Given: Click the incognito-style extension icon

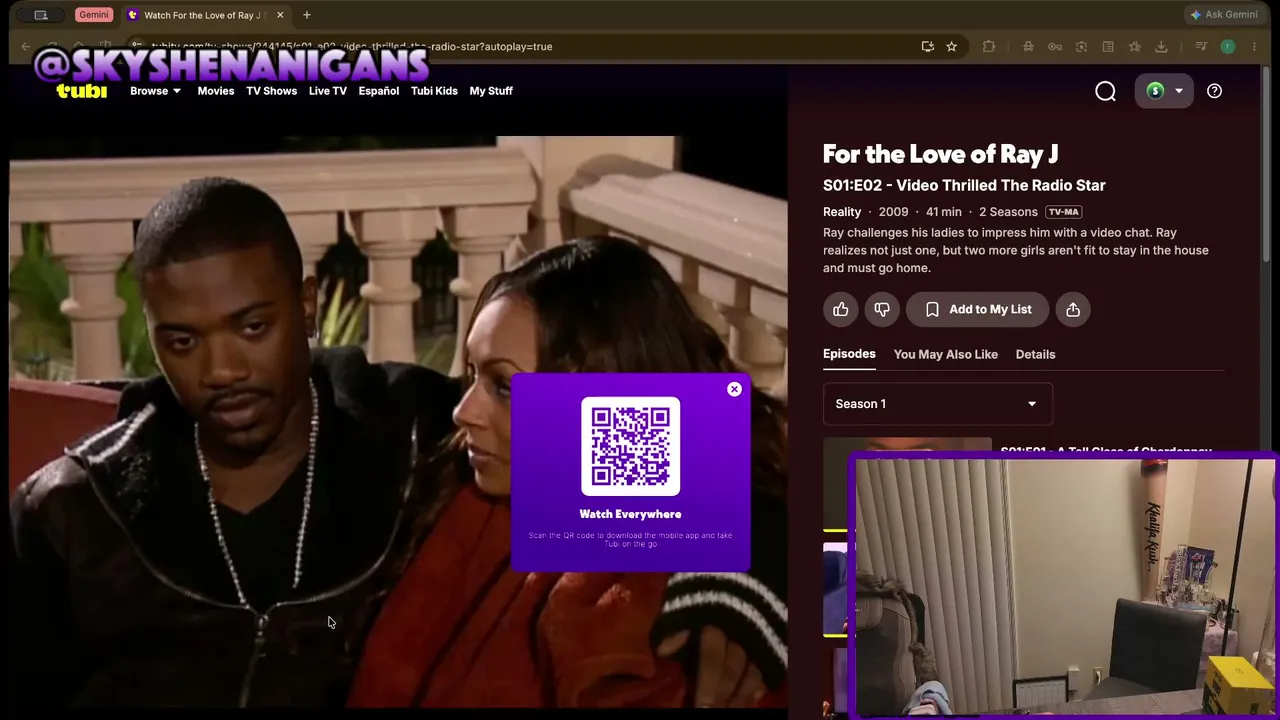Looking at the screenshot, I should click(1028, 46).
